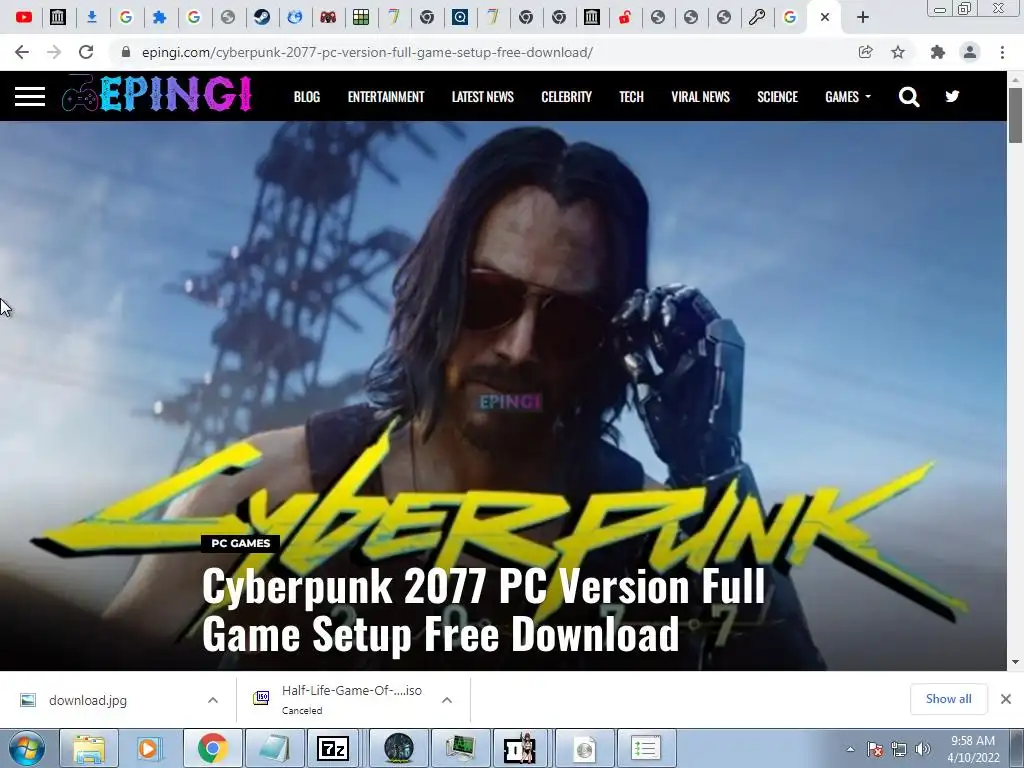Open the Blog section
The height and width of the screenshot is (768, 1024).
[x=307, y=97]
